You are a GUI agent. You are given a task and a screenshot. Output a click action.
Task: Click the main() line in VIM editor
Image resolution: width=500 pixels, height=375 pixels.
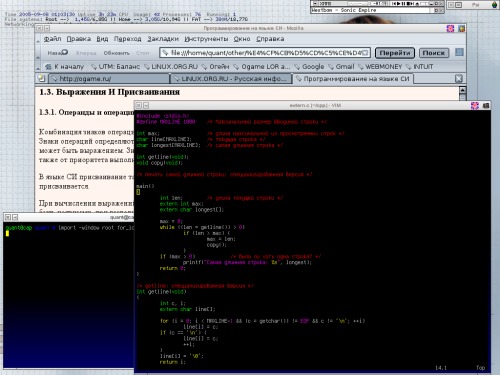pyautogui.click(x=145, y=186)
